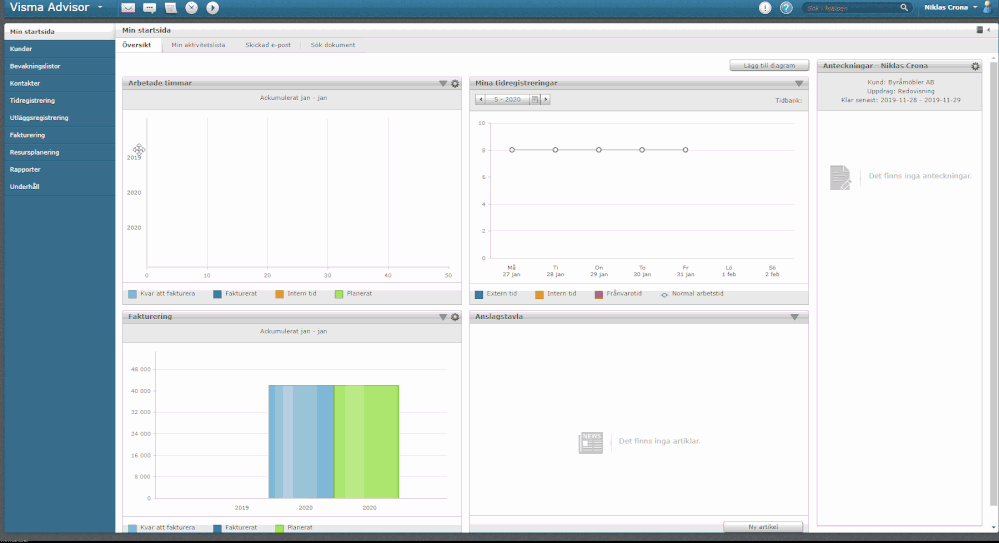The image size is (999, 543).
Task: Open the clock time registration icon
Action: point(191,8)
